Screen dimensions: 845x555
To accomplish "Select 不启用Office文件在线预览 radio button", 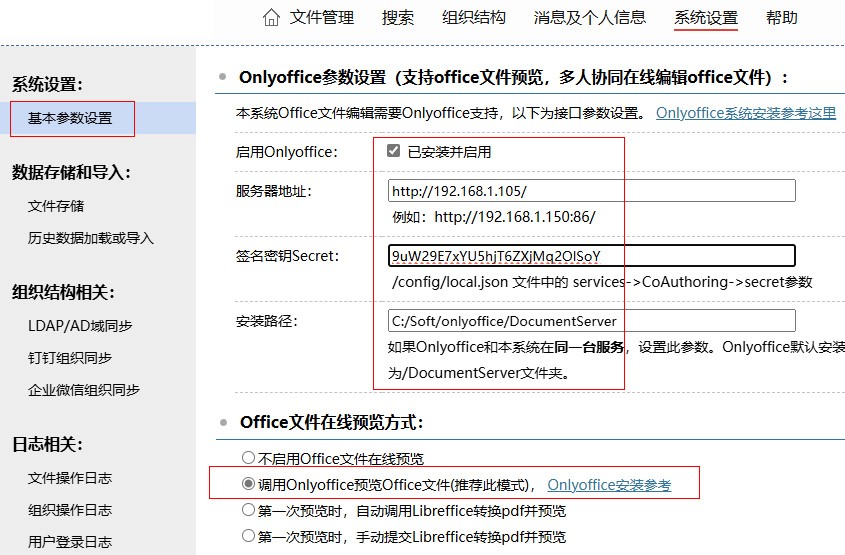I will [x=248, y=458].
